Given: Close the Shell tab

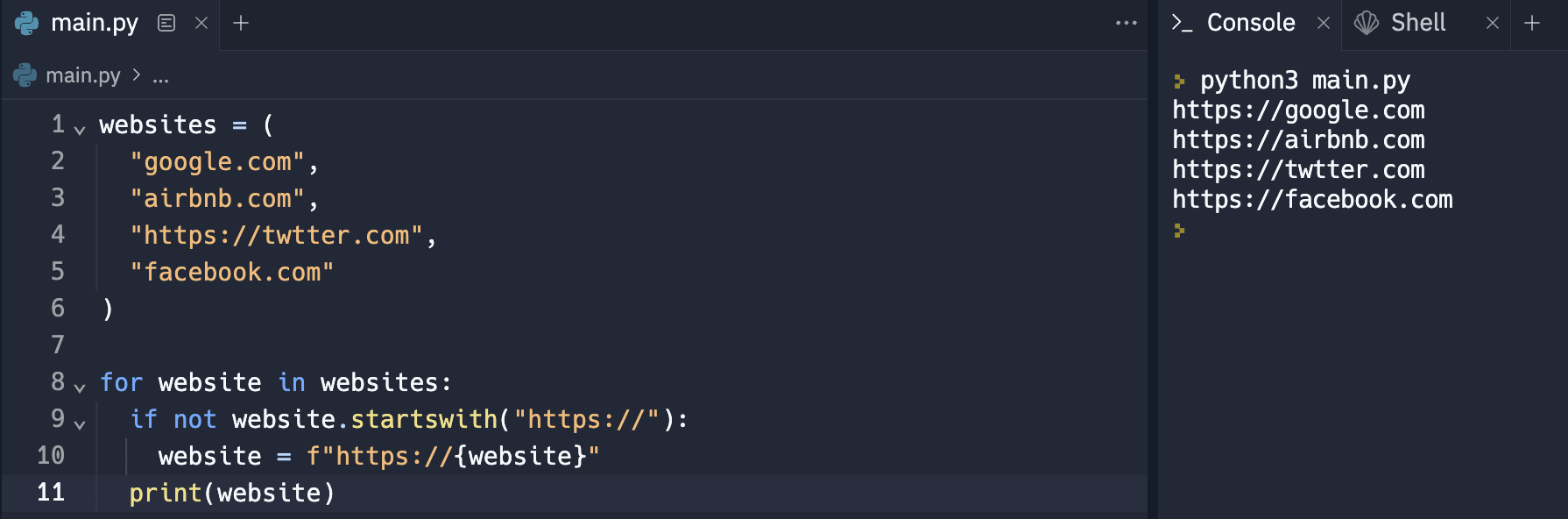Looking at the screenshot, I should (1493, 24).
